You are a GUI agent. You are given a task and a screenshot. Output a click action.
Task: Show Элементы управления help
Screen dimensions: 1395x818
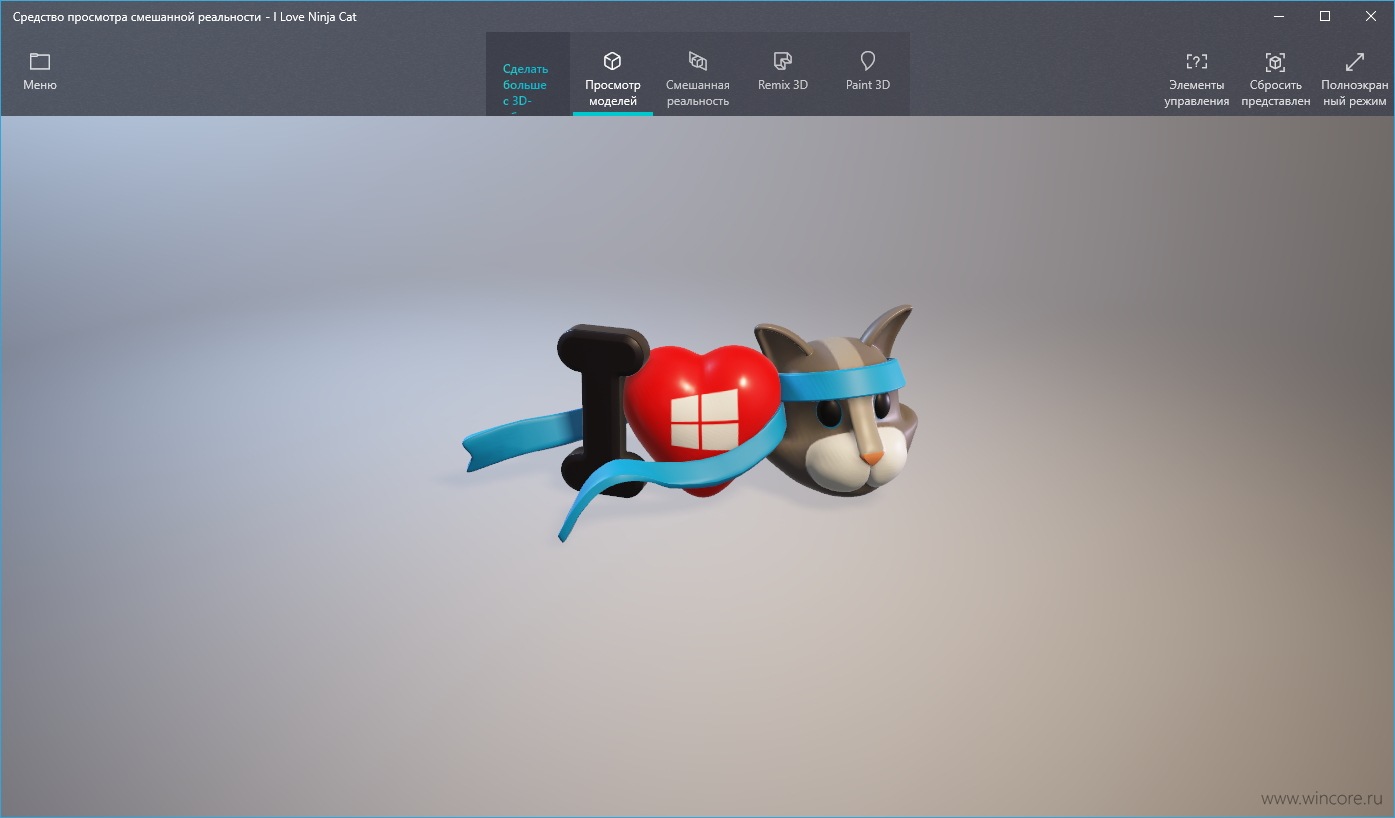(1196, 78)
